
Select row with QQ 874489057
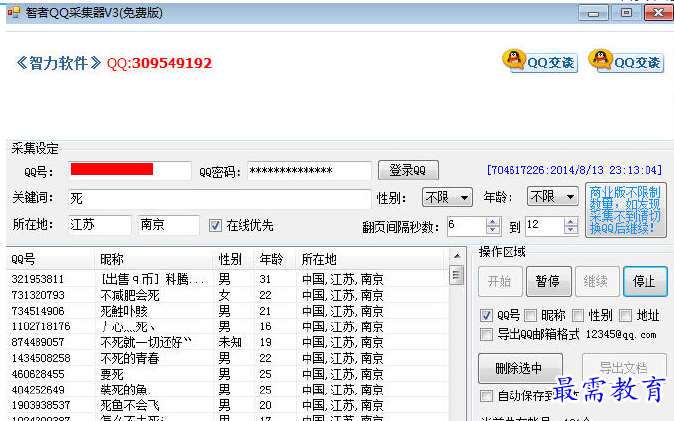click(227, 342)
